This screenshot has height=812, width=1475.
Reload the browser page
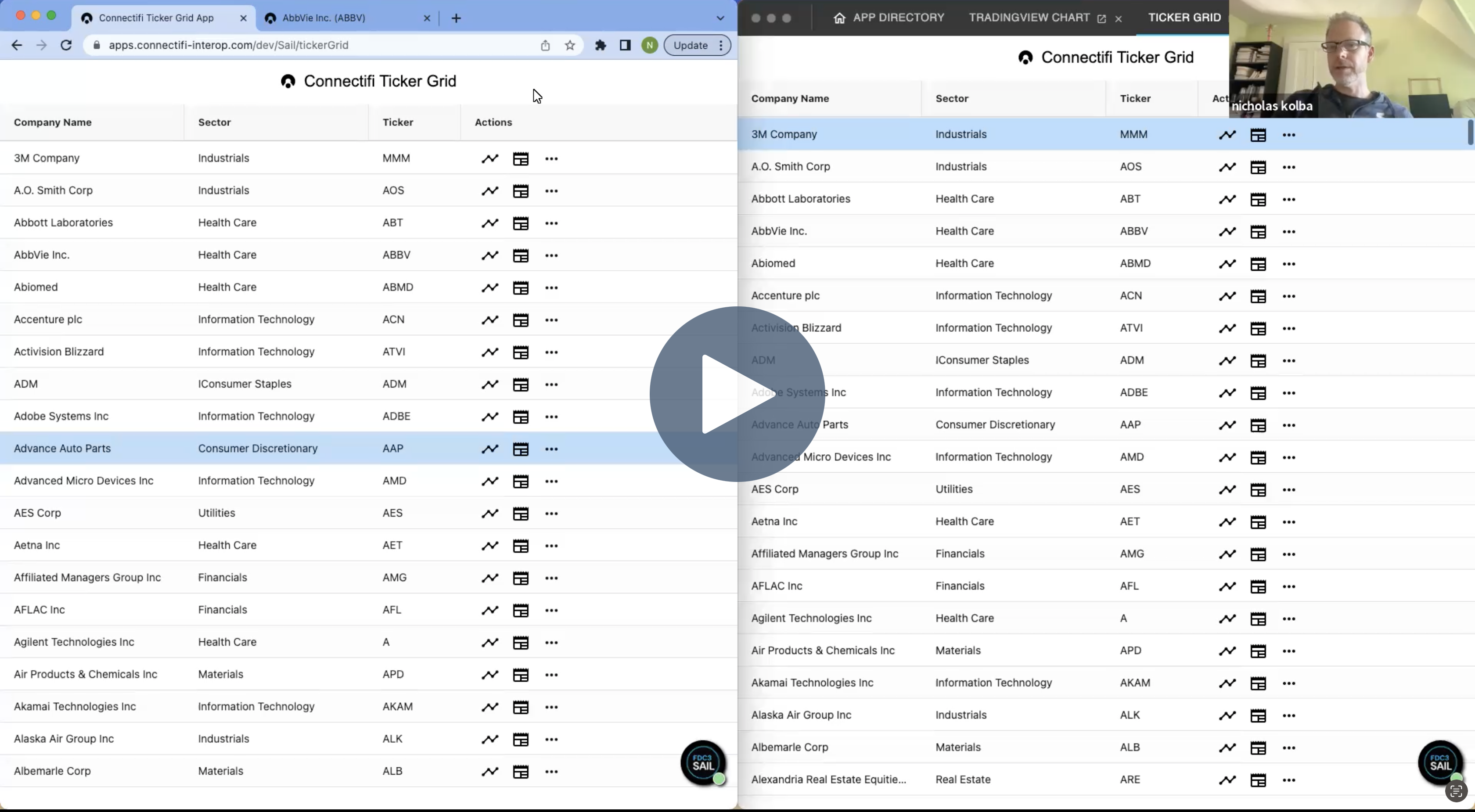tap(66, 45)
